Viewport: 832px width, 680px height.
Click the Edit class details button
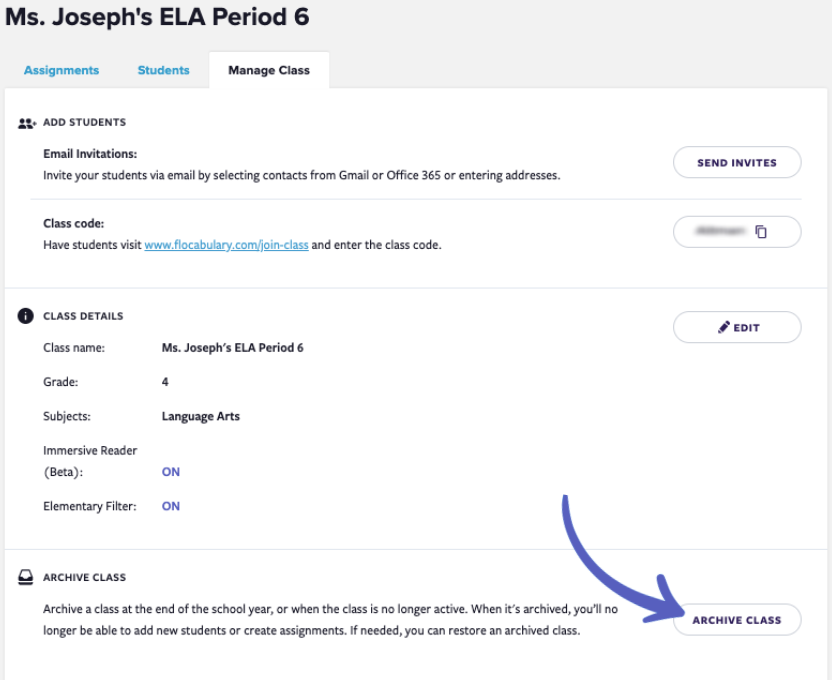[737, 327]
